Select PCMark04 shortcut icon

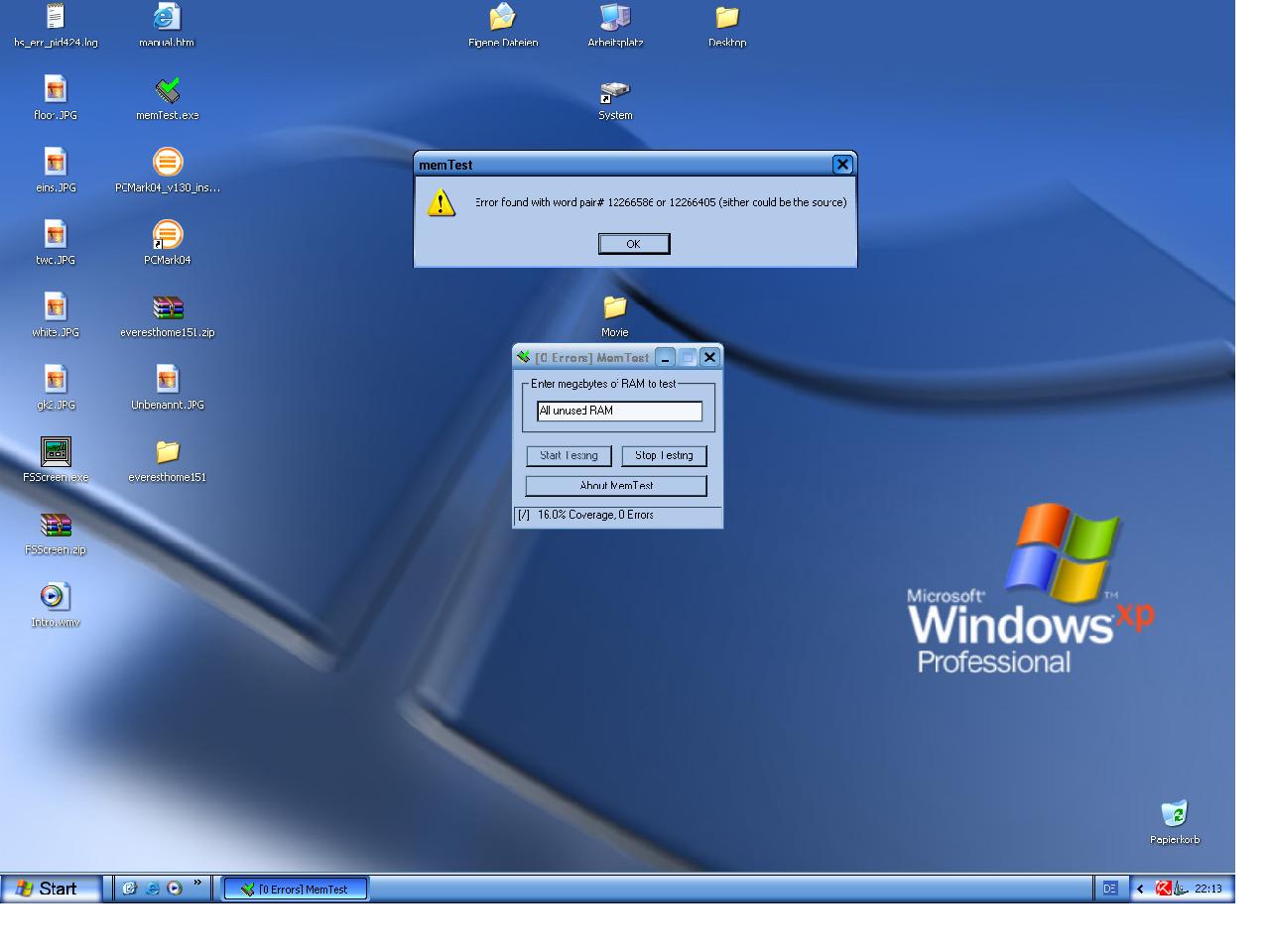tap(168, 244)
